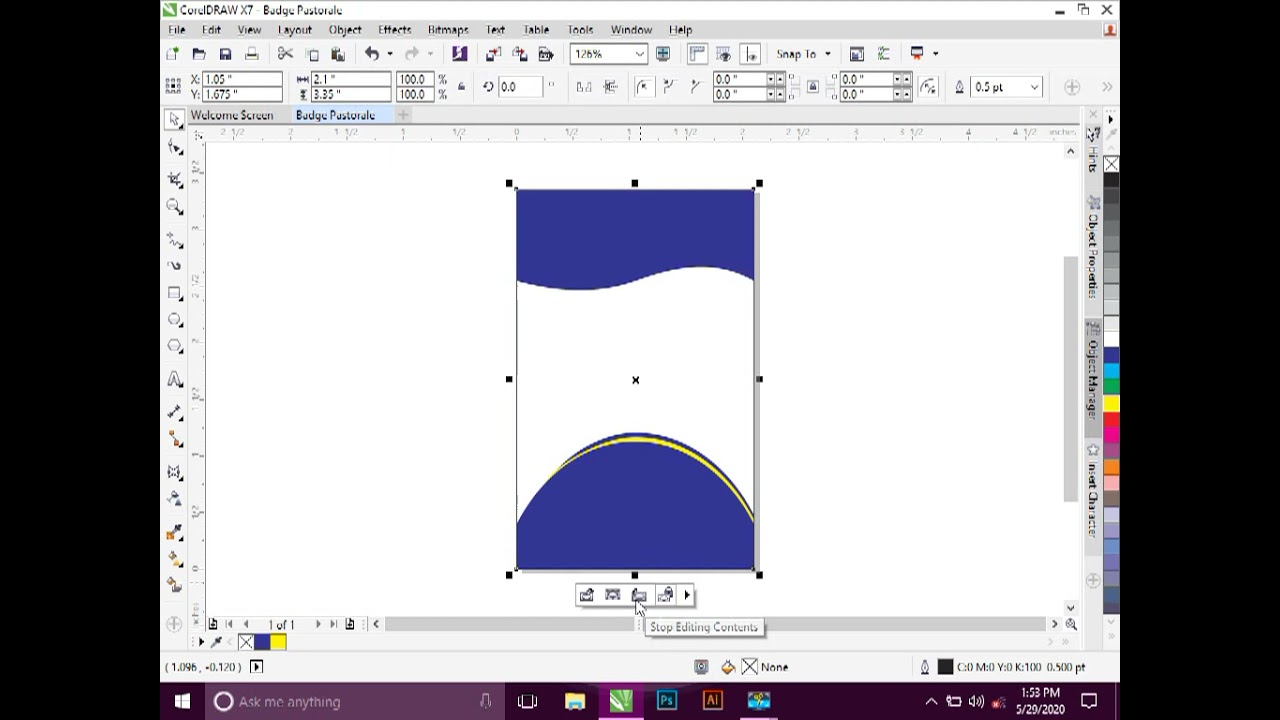The width and height of the screenshot is (1280, 720).
Task: Select the Freehand tool in the toolbox
Action: point(175,240)
